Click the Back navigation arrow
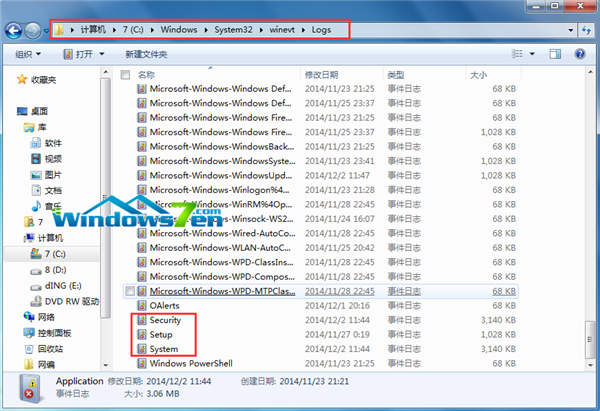This screenshot has height=411, width=600. coord(13,30)
